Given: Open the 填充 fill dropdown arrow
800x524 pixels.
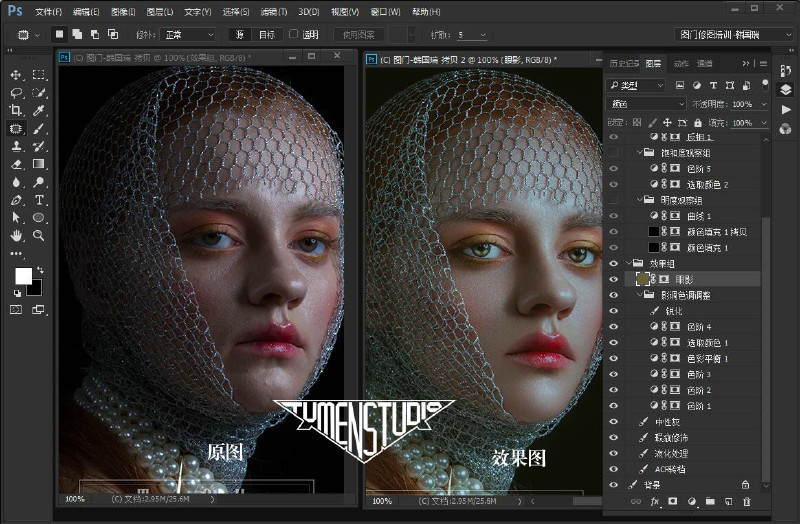Looking at the screenshot, I should (764, 122).
